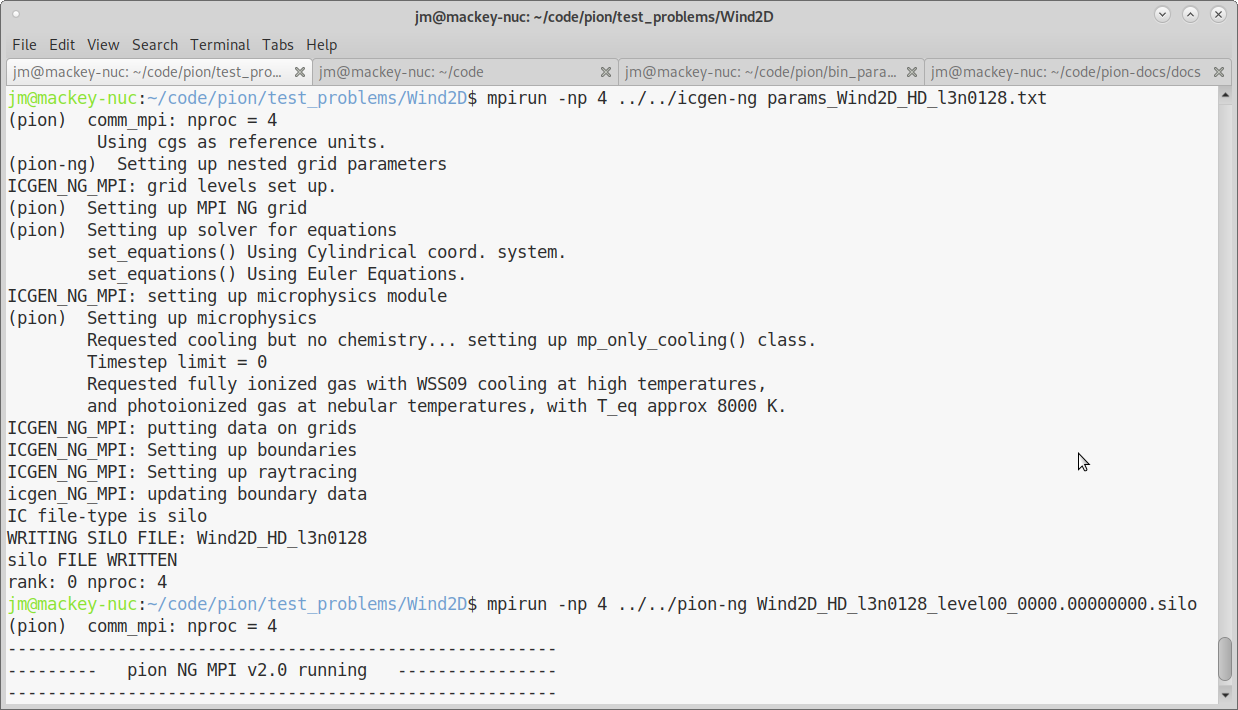Roll up the window using the chevron-down button
This screenshot has height=710, width=1238.
click(1162, 14)
